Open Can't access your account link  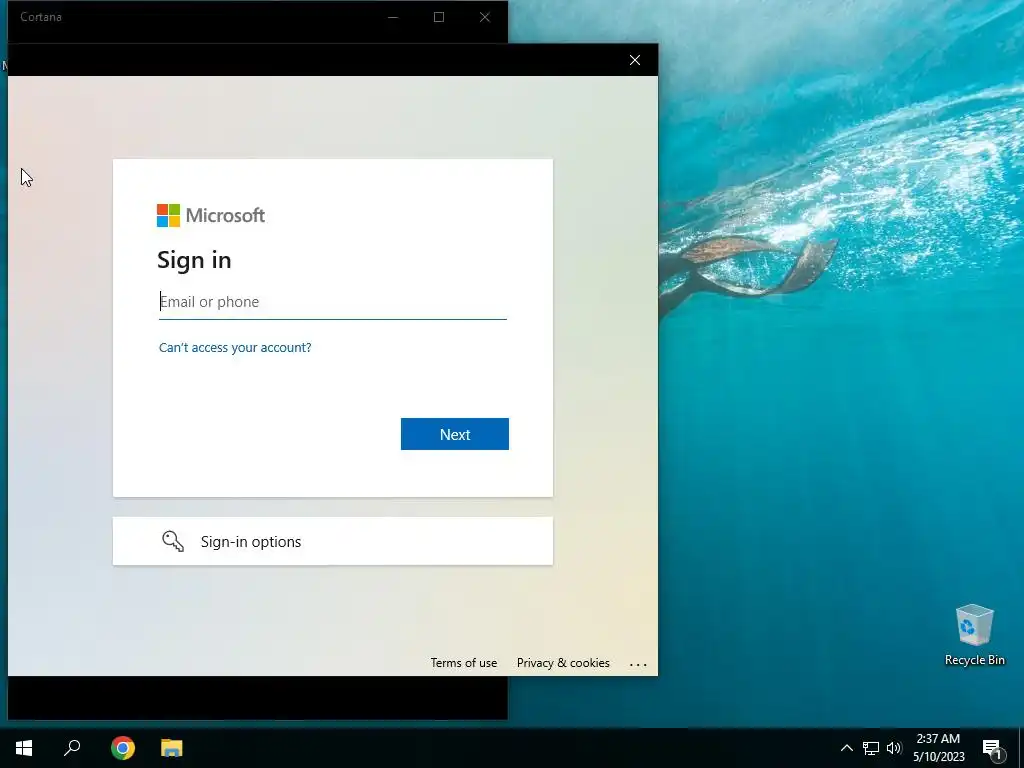(x=235, y=347)
